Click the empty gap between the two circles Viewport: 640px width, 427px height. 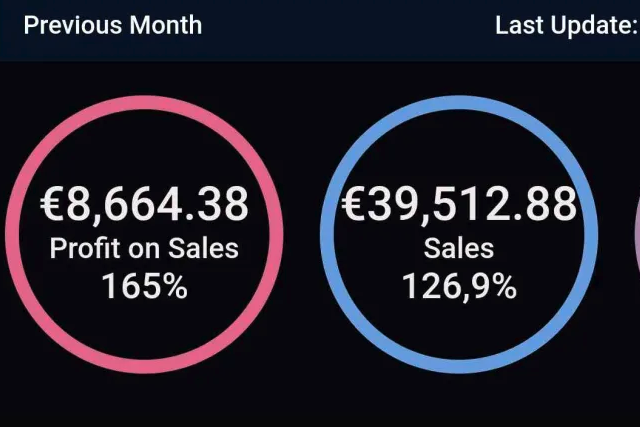[301, 235]
